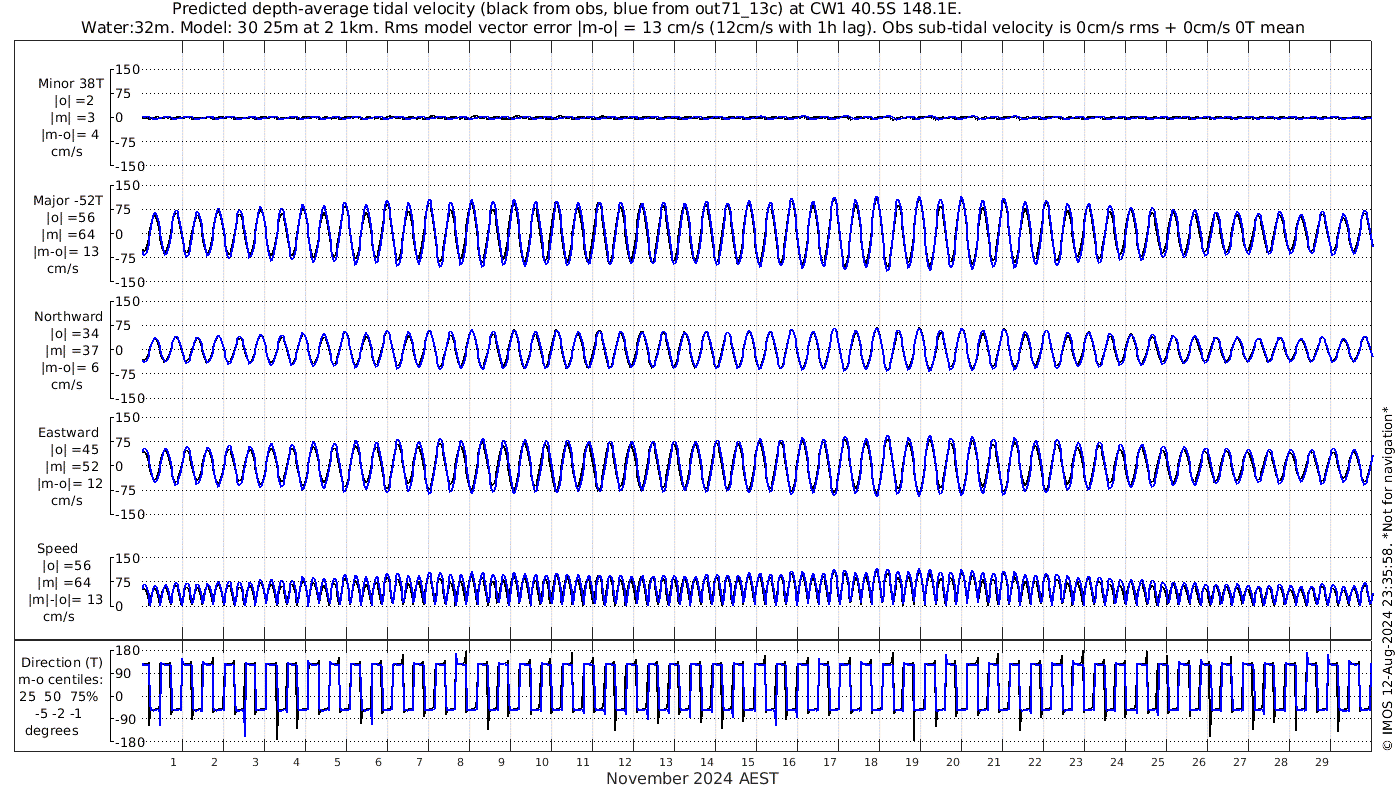
Task: Click the x-axis day label '5'
Action: [337, 762]
